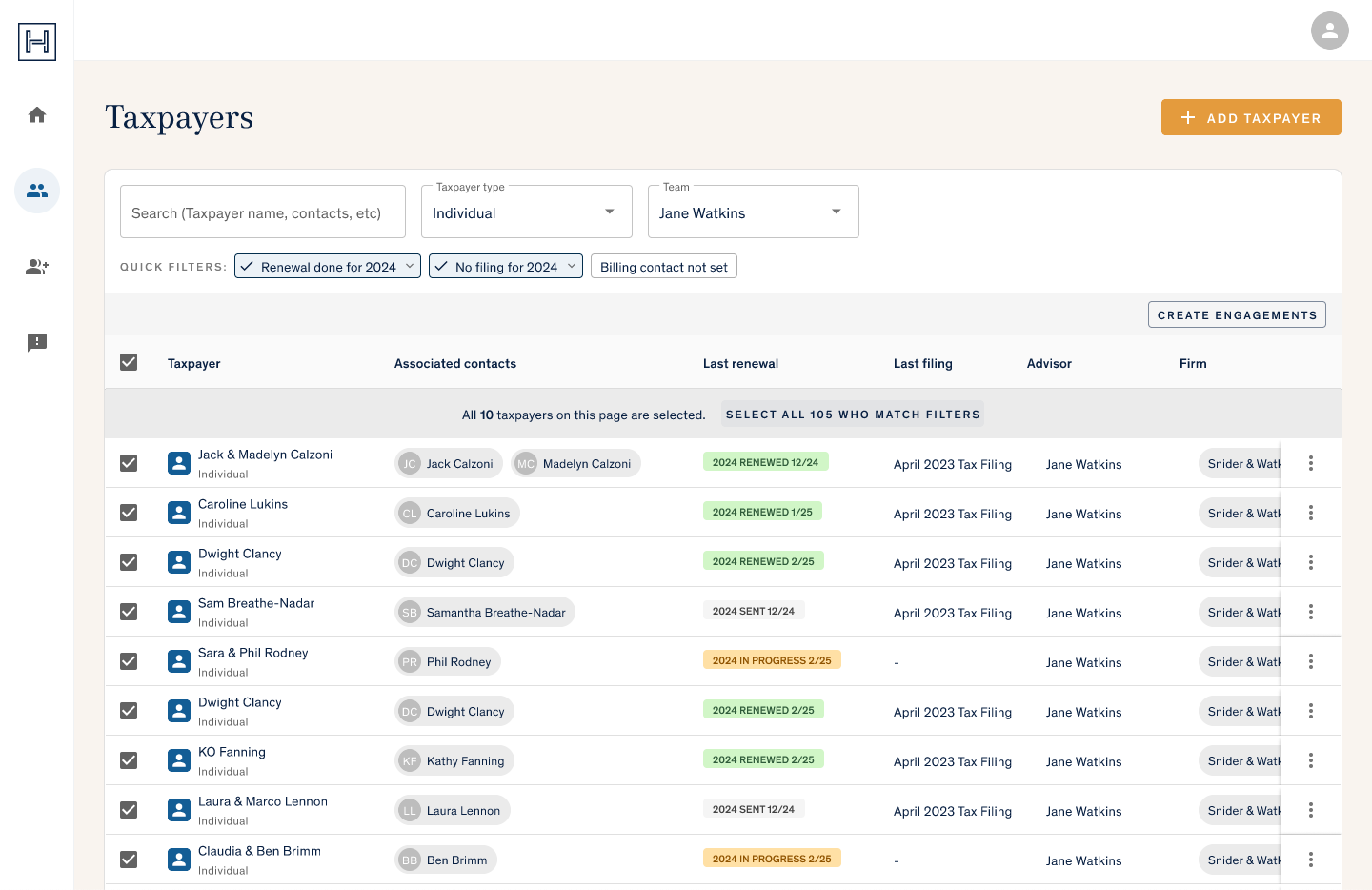The height and width of the screenshot is (890, 1372).
Task: Click the Taxpayer column header
Action: pyautogui.click(x=194, y=363)
